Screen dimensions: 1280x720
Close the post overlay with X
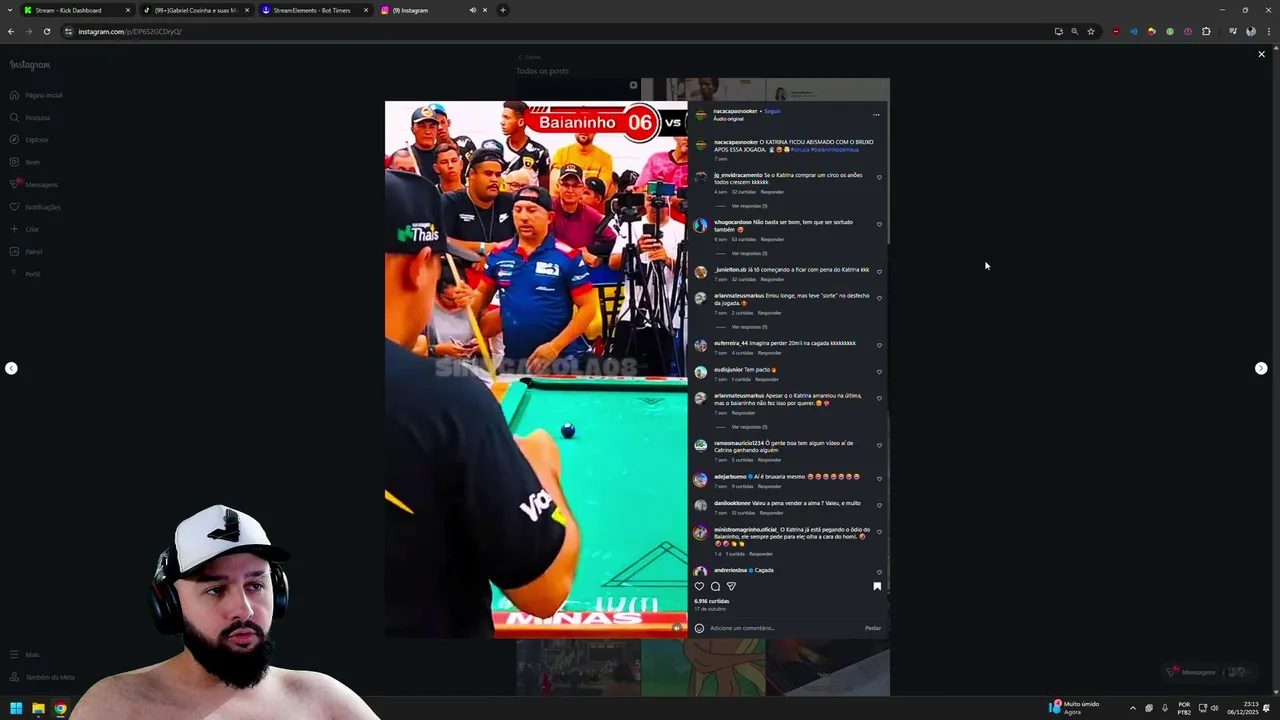[x=1261, y=54]
